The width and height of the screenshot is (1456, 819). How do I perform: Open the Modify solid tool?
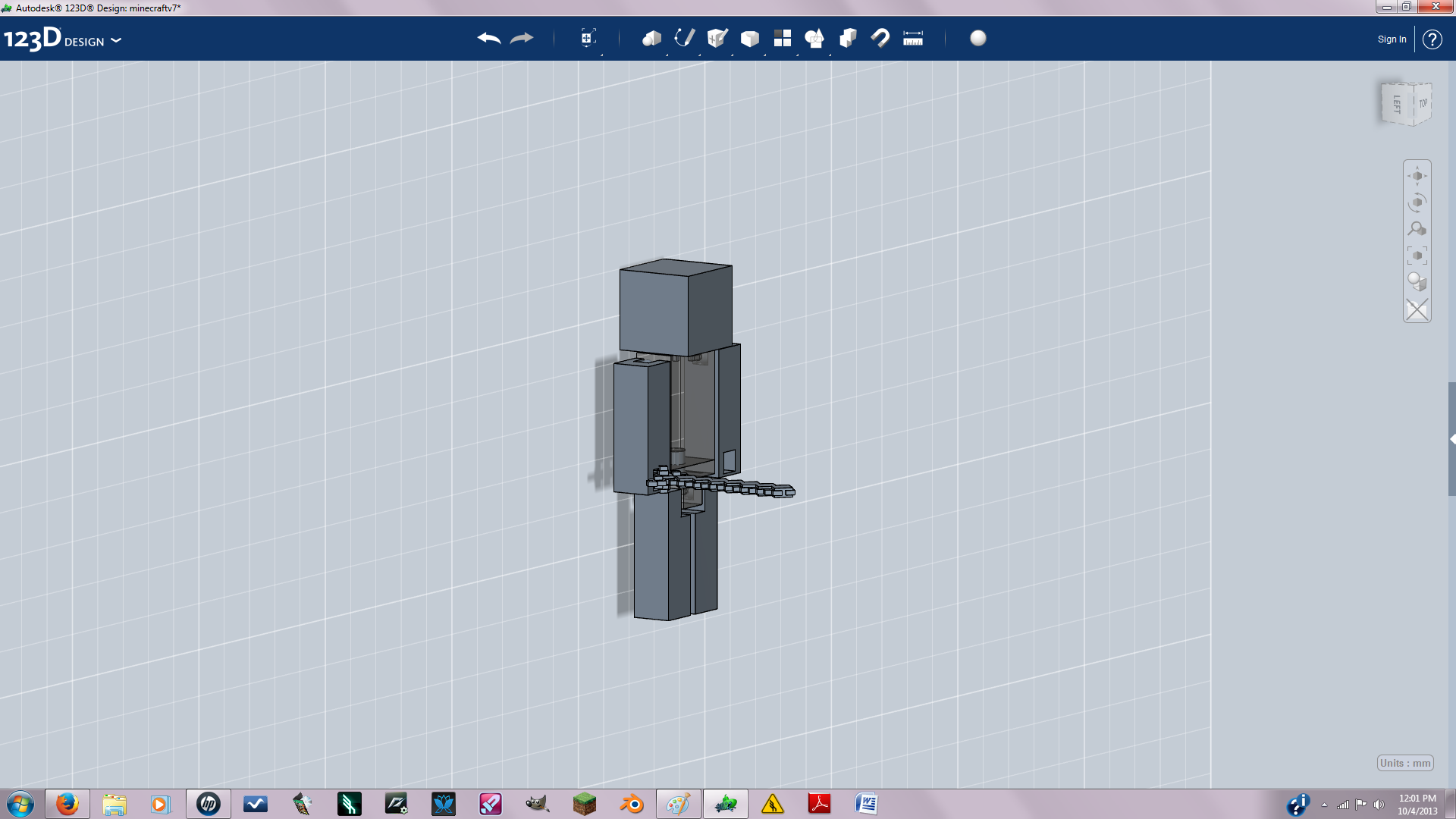point(749,39)
